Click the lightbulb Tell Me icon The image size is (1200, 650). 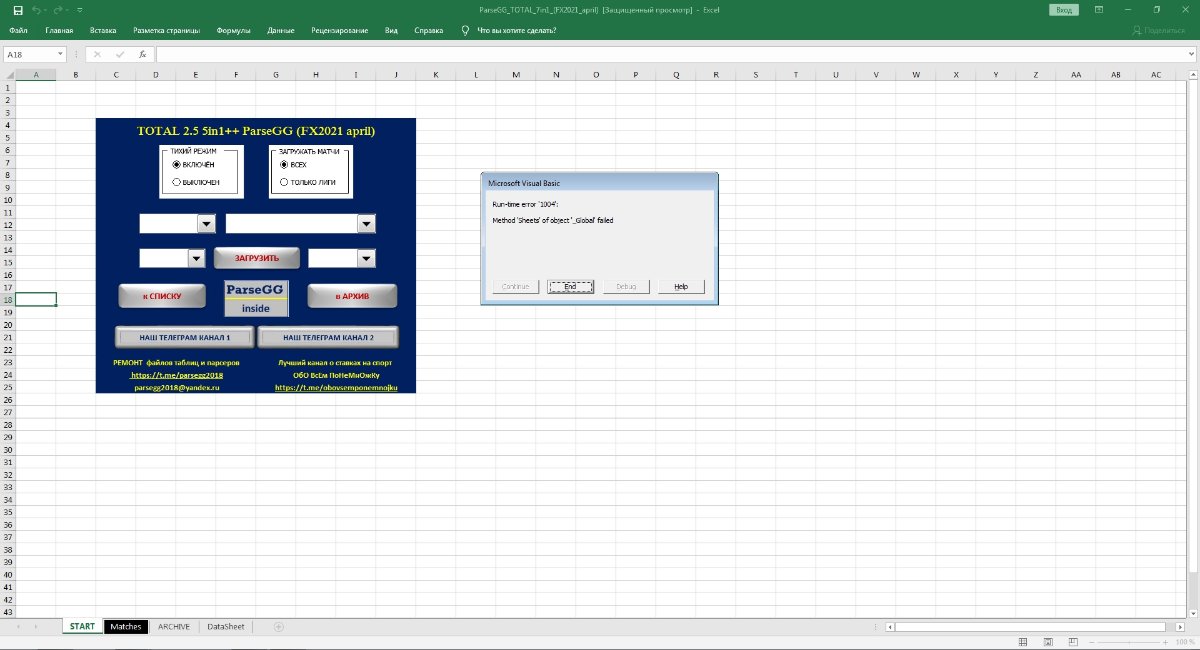coord(465,30)
